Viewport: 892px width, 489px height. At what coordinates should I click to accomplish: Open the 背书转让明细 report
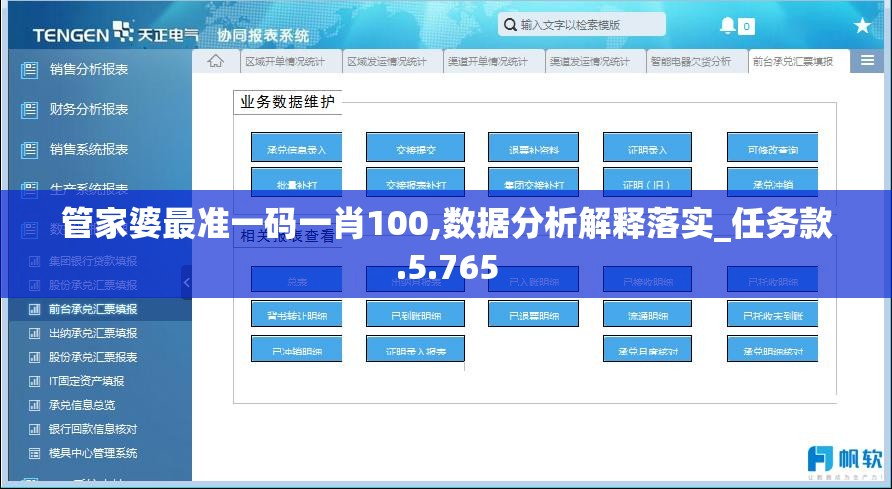click(x=296, y=313)
